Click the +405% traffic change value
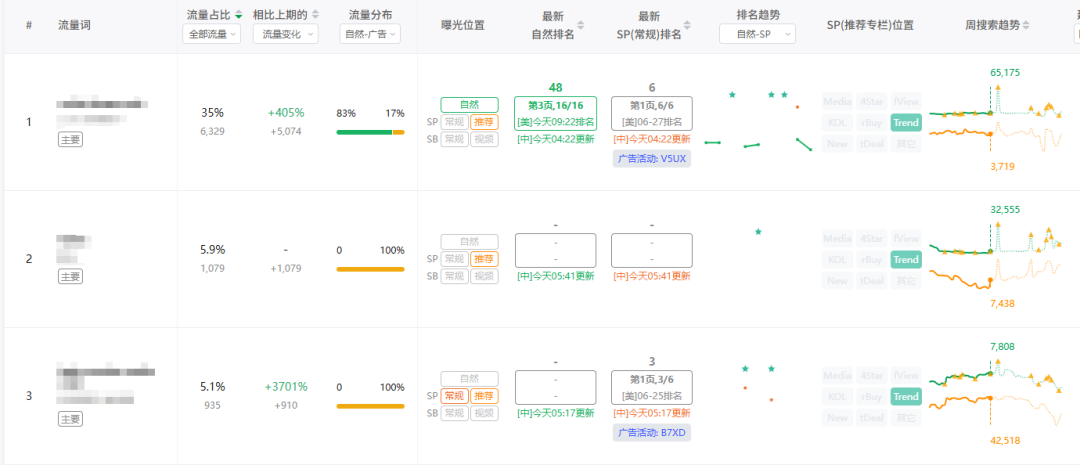Image resolution: width=1080 pixels, height=465 pixels. click(x=286, y=113)
